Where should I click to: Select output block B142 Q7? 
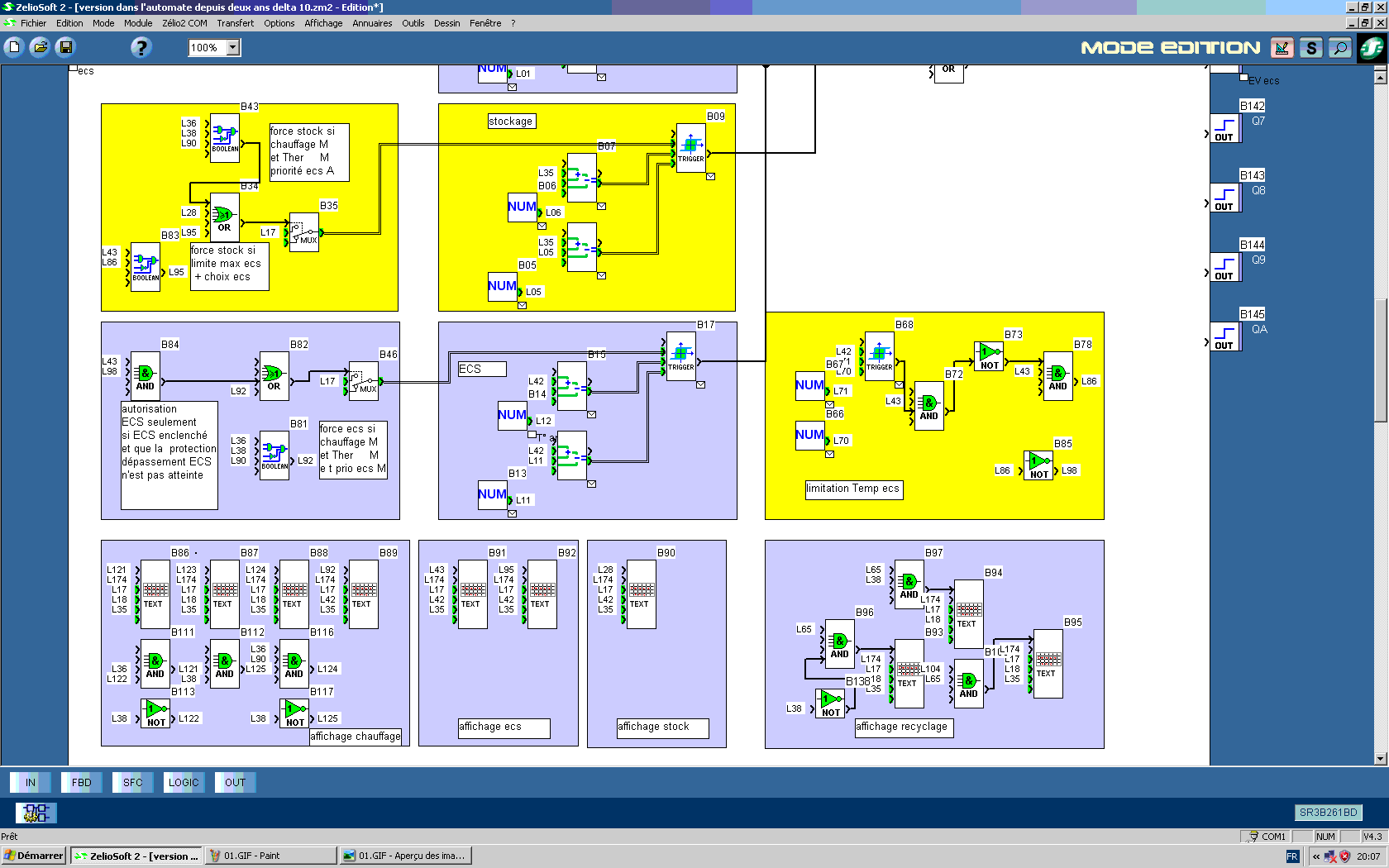click(1226, 128)
